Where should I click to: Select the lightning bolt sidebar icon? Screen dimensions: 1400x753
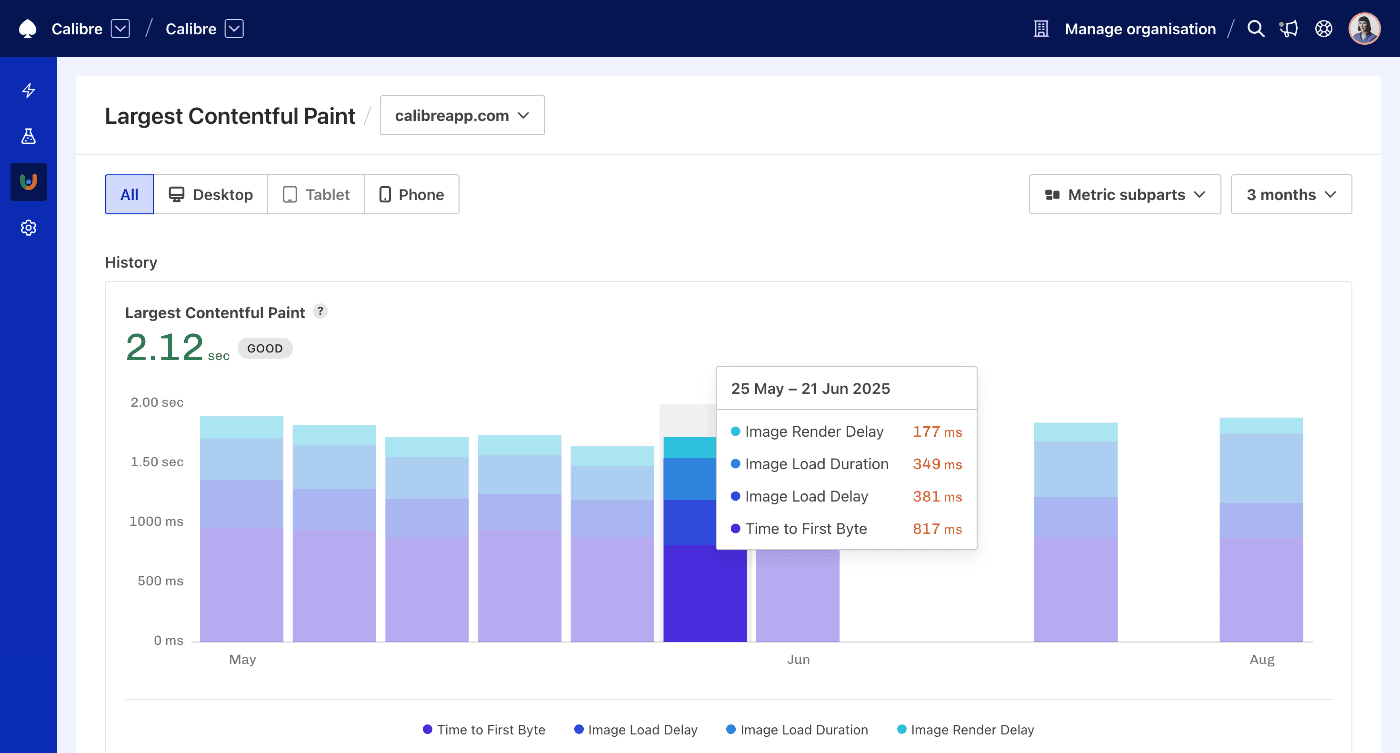[28, 90]
